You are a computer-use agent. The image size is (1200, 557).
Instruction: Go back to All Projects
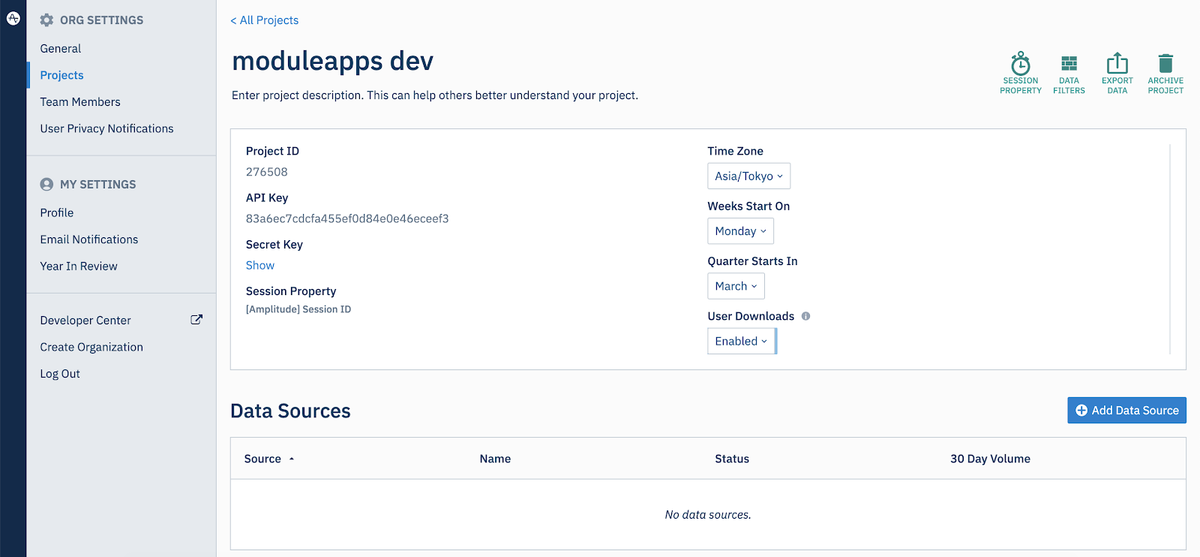click(x=265, y=20)
